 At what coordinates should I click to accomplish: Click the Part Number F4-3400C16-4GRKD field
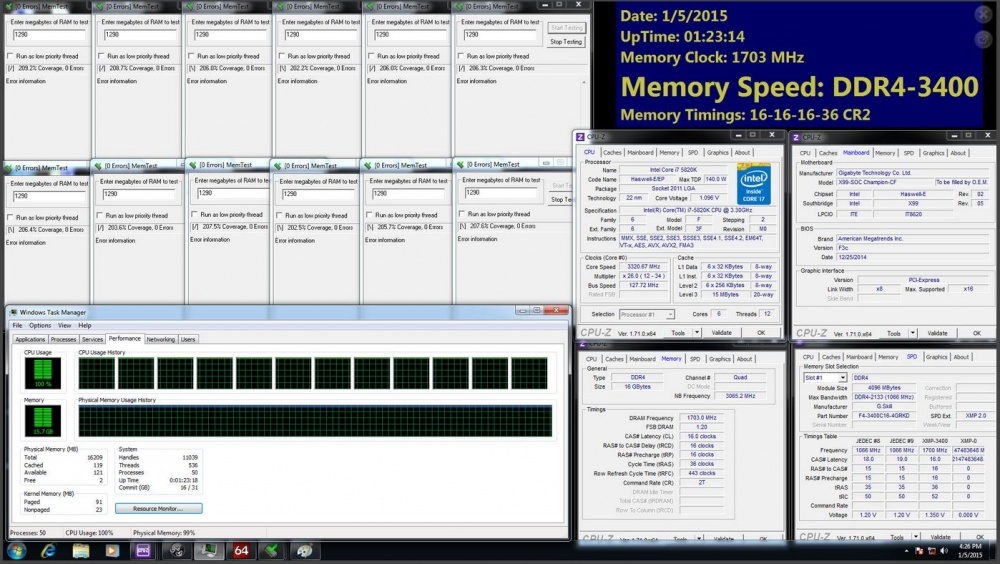pyautogui.click(x=883, y=416)
